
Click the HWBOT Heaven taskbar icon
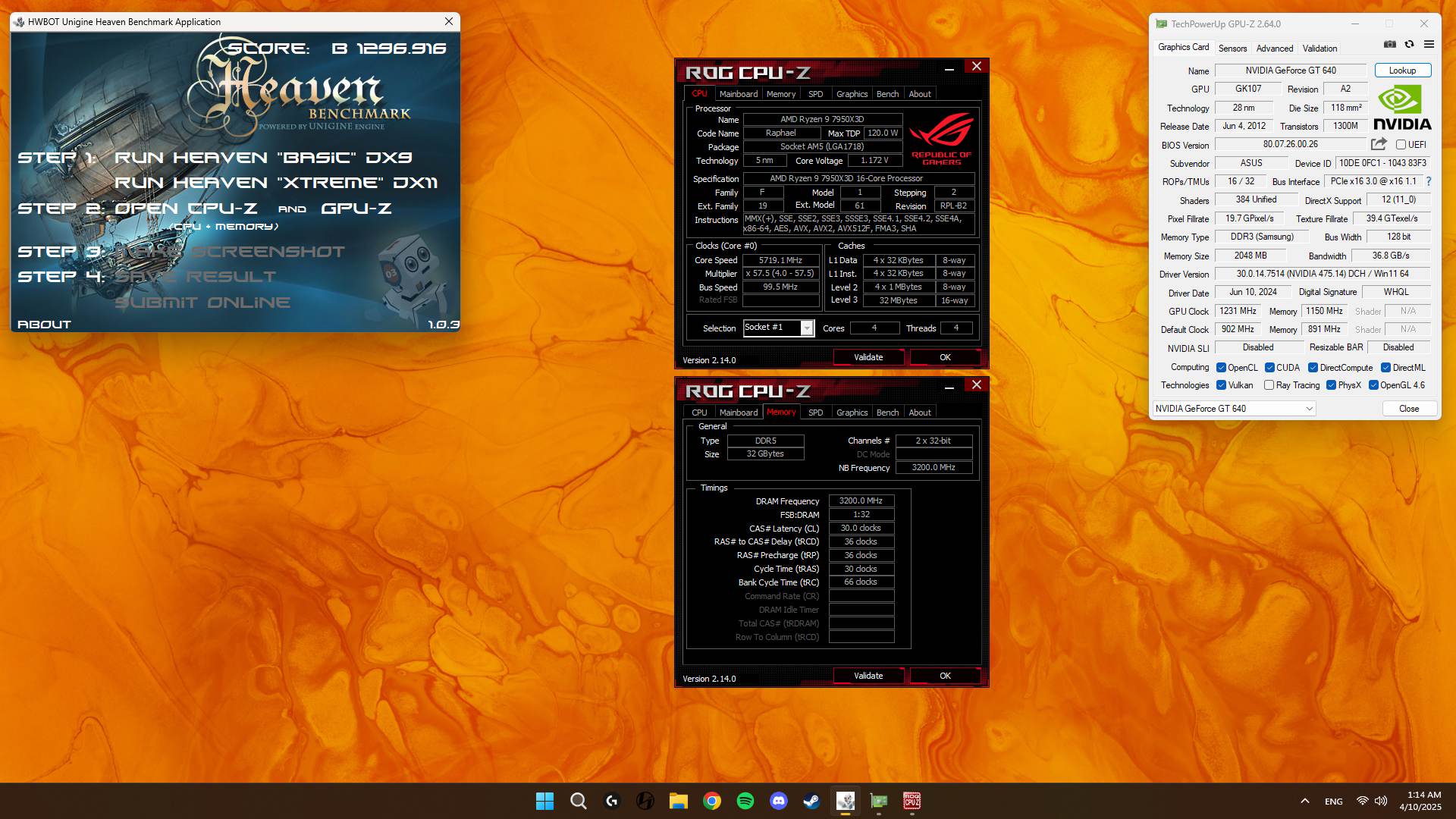[x=845, y=801]
